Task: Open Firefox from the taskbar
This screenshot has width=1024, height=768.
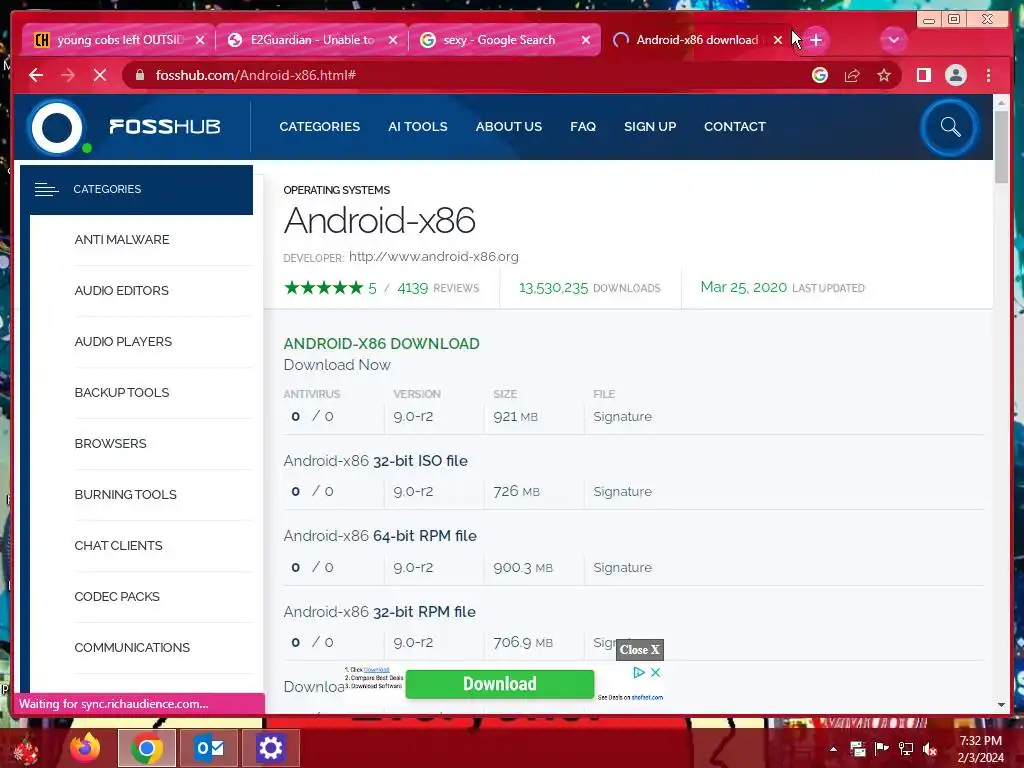Action: (86, 748)
